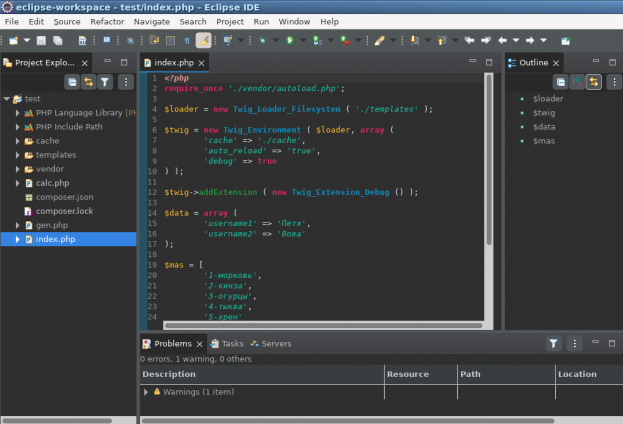Expand the vendor folder
The height and width of the screenshot is (424, 623).
pos(17,169)
